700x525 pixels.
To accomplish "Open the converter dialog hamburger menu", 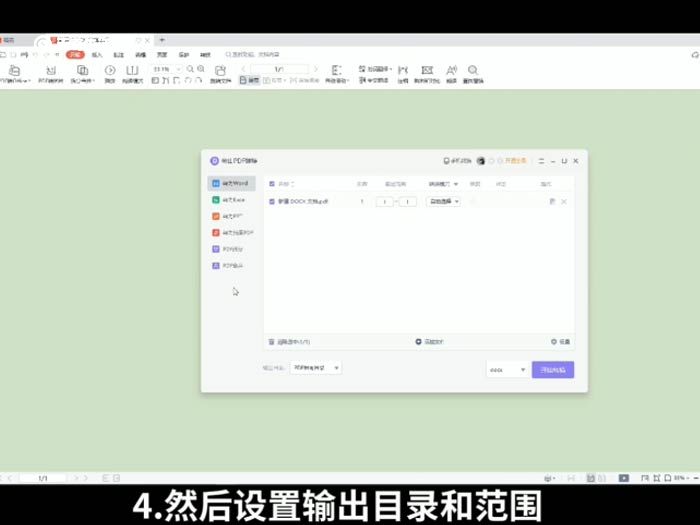I will point(542,161).
